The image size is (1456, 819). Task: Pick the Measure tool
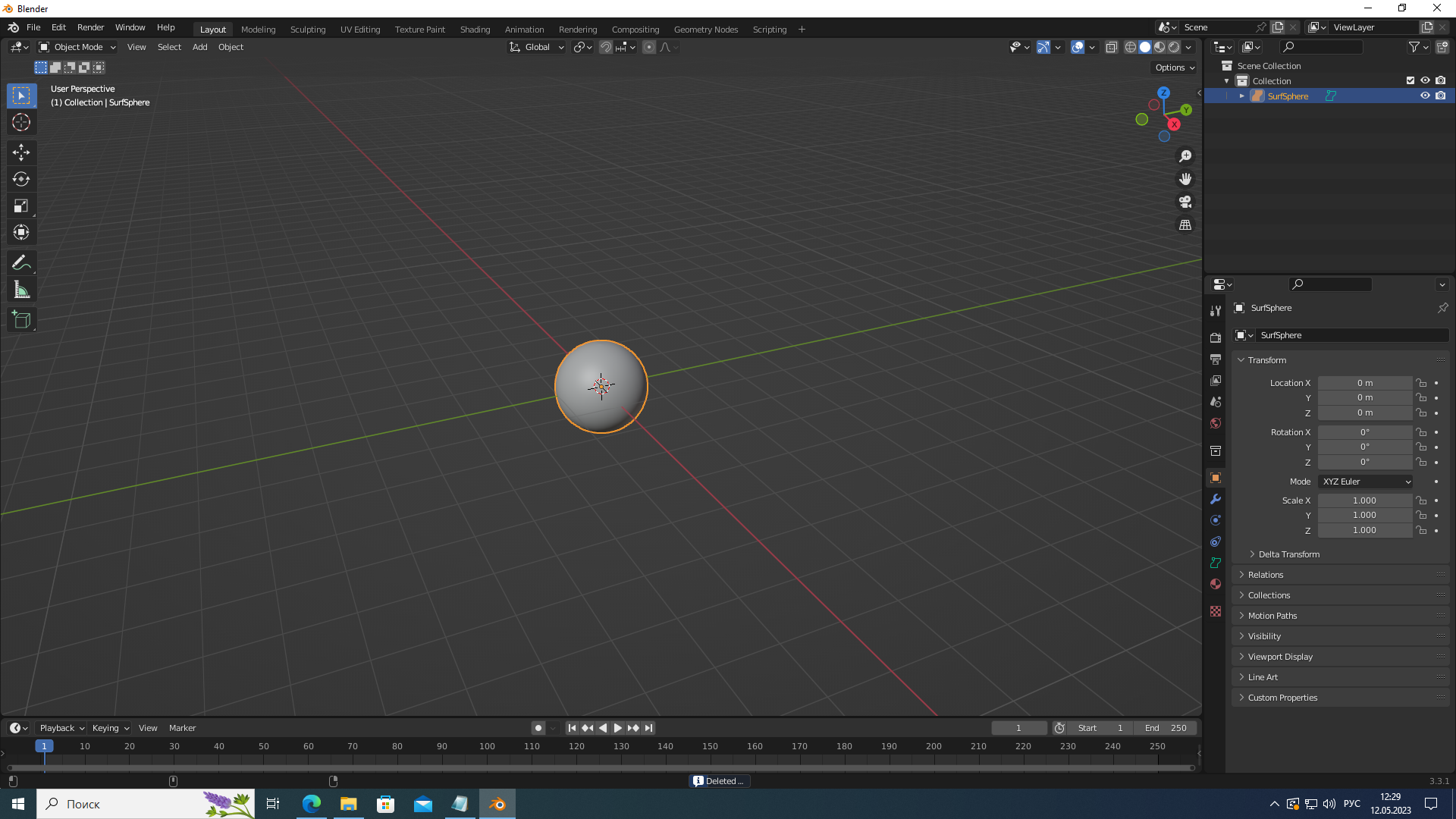coord(21,290)
